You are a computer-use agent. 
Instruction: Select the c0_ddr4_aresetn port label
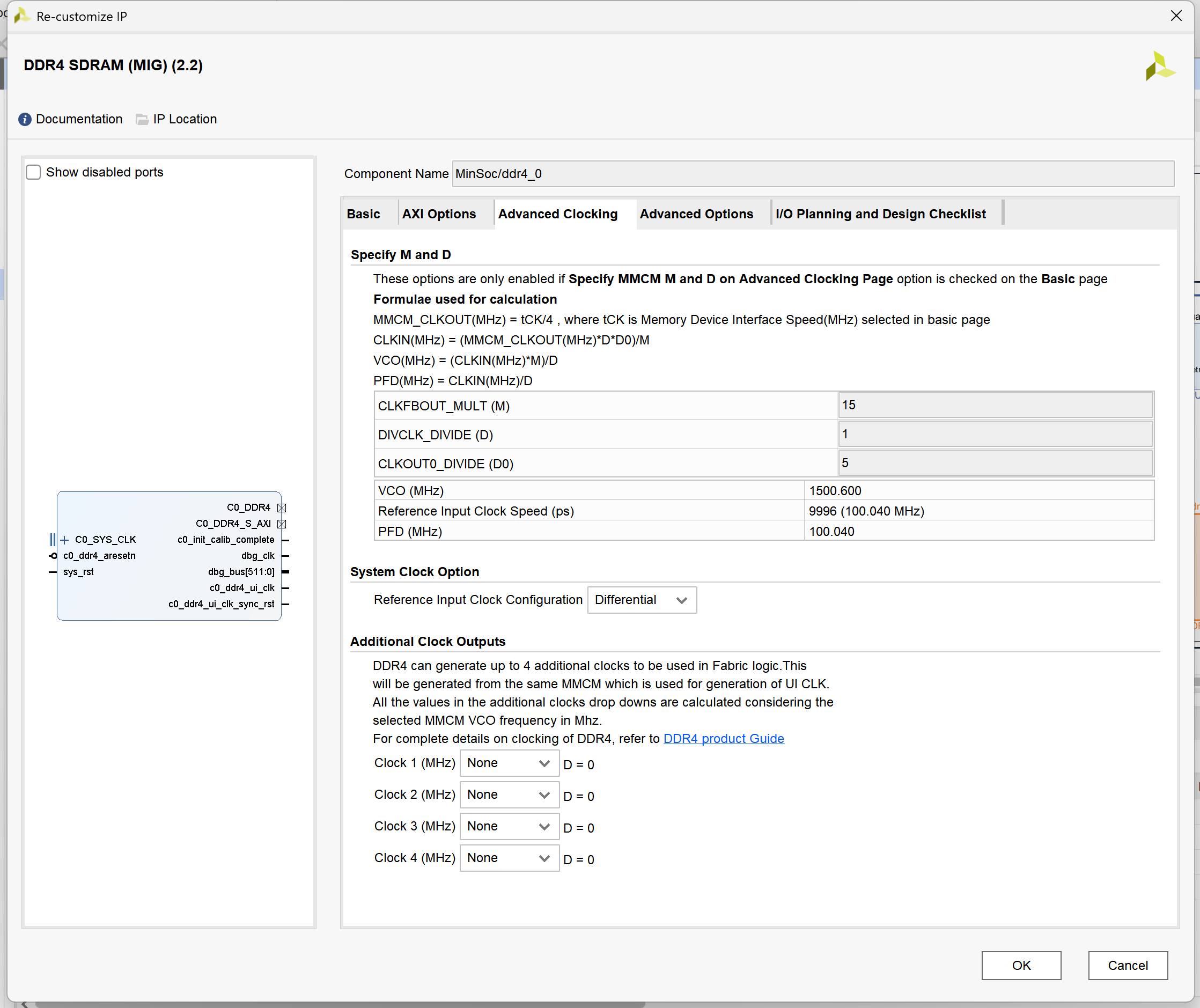click(x=99, y=556)
